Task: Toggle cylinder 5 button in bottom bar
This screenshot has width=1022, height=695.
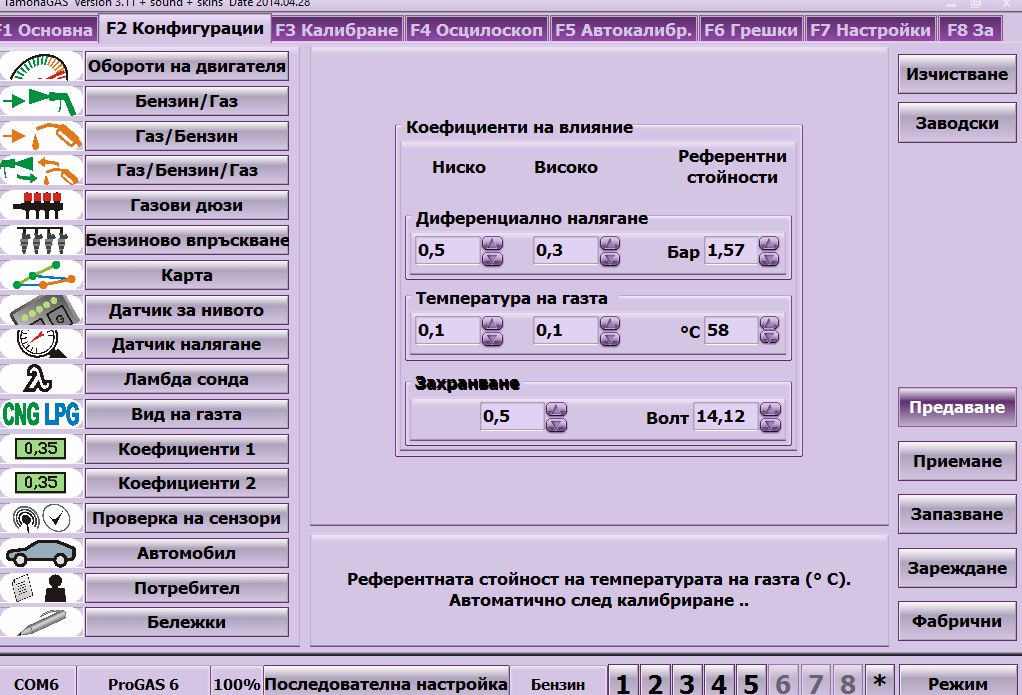Action: [751, 684]
